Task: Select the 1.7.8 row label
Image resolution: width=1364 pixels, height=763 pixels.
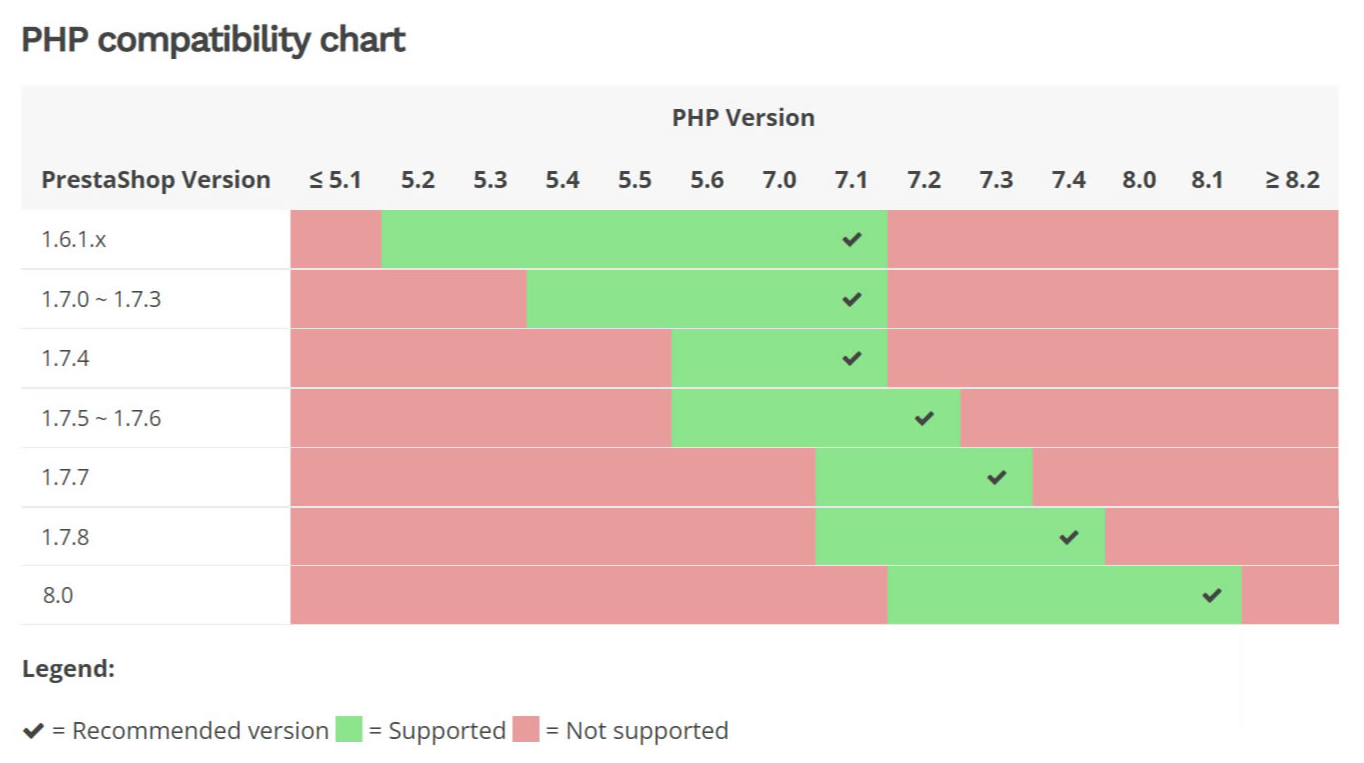Action: [x=65, y=537]
